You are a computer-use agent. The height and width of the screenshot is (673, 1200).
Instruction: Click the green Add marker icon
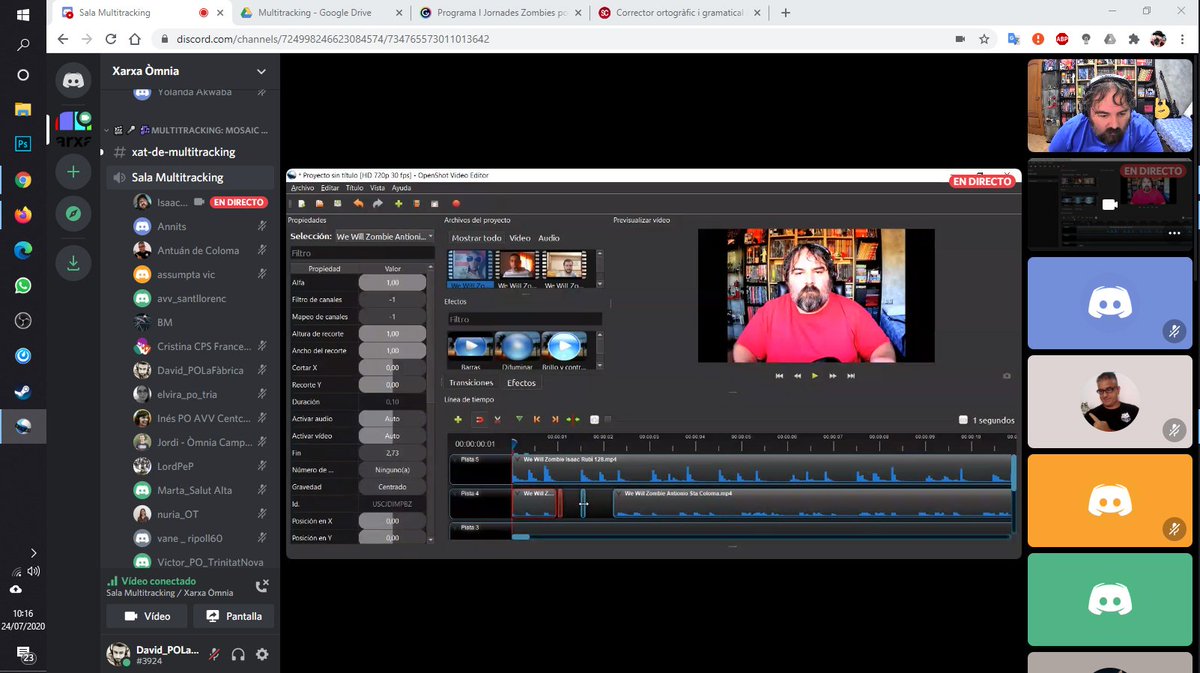519,419
